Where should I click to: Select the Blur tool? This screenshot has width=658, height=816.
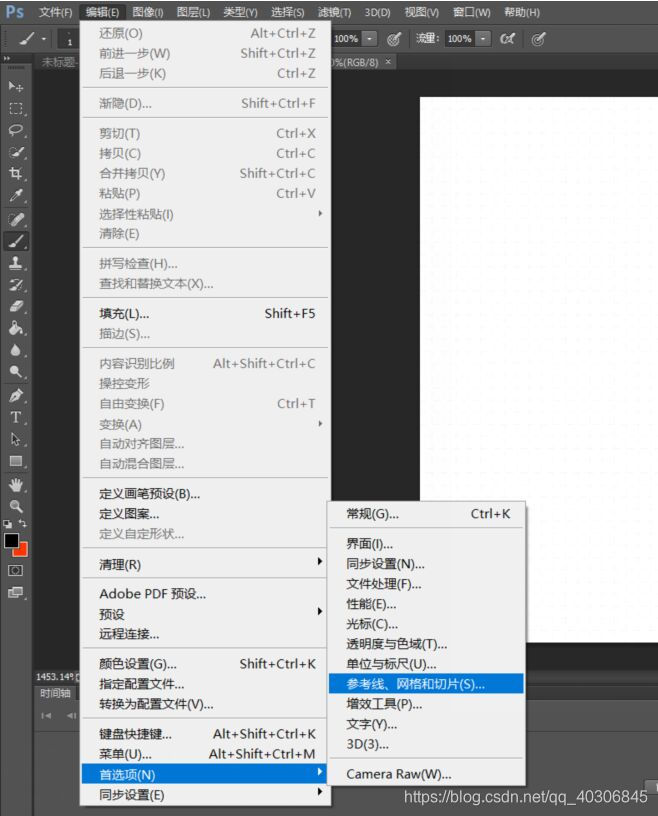[16, 350]
